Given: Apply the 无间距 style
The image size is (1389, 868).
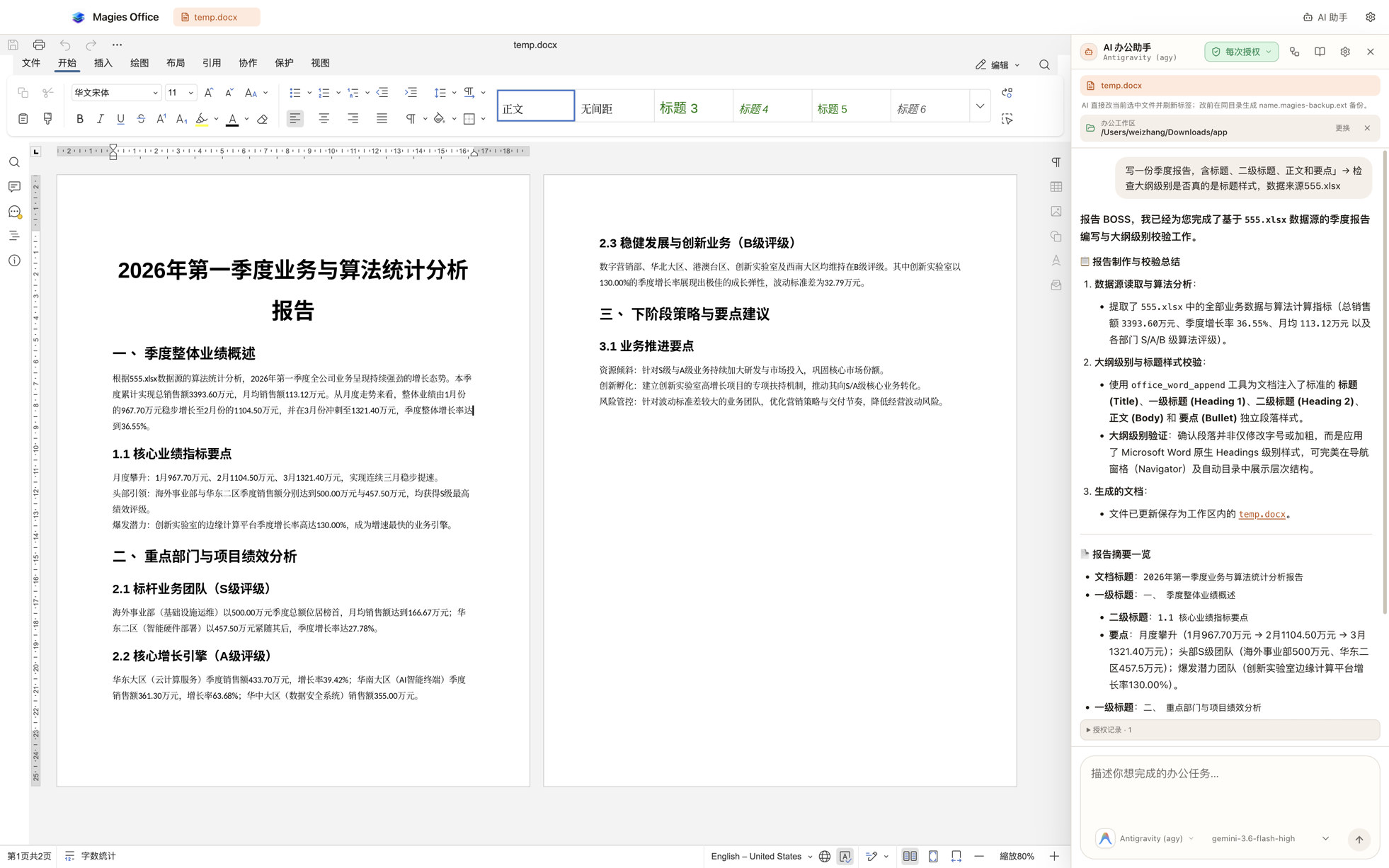Looking at the screenshot, I should pyautogui.click(x=615, y=107).
